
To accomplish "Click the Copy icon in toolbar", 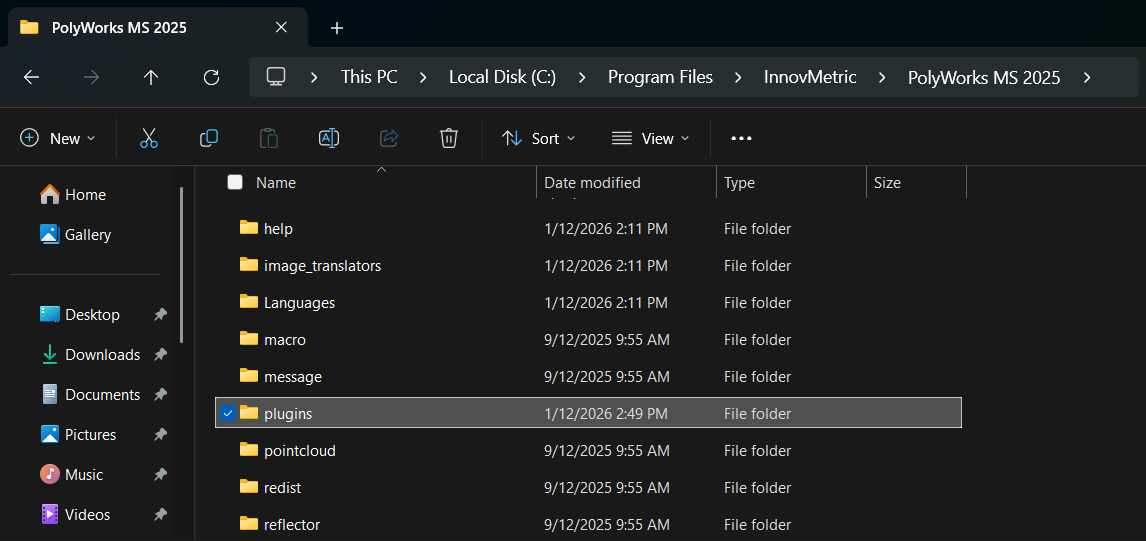I will (209, 137).
